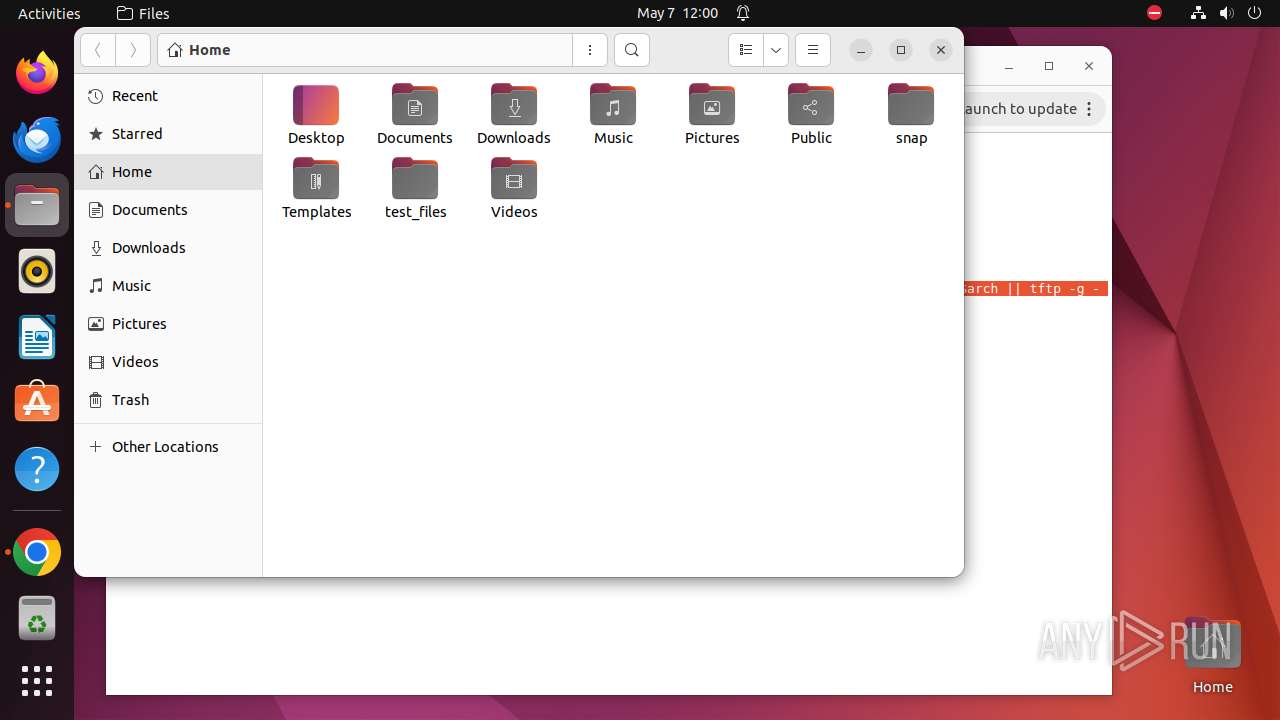Open the hamburger main menu
This screenshot has width=1280, height=720.
click(813, 50)
